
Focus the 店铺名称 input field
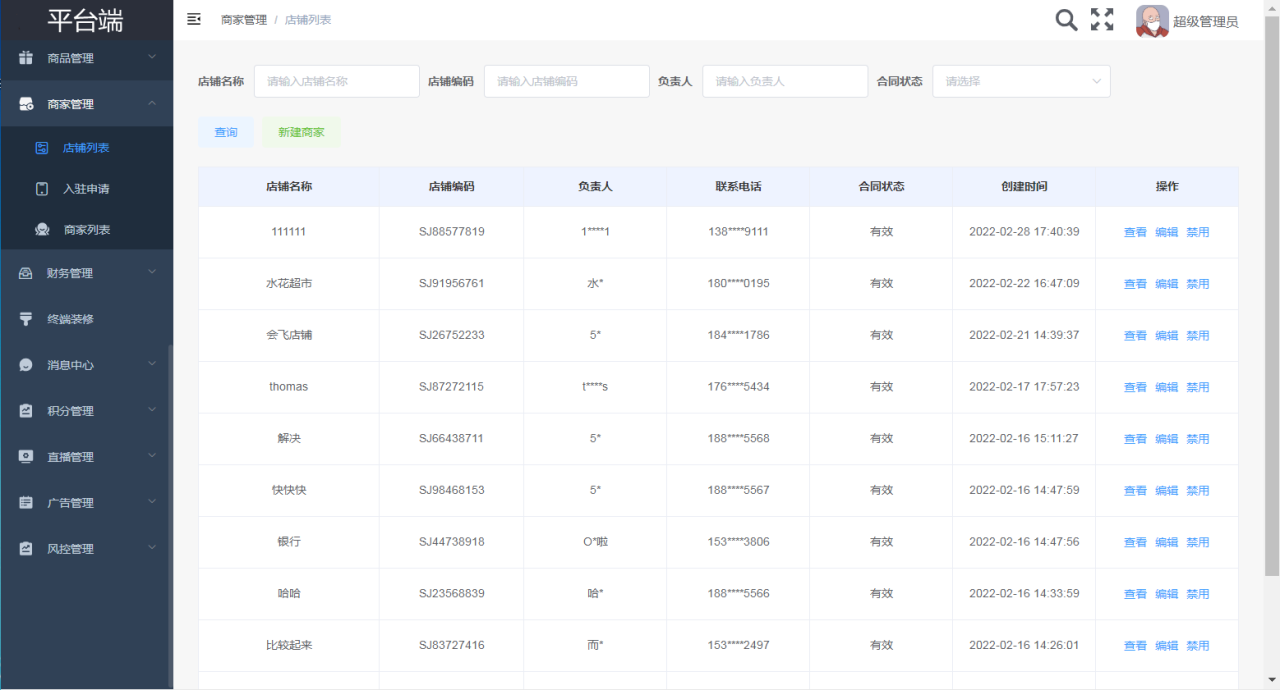[336, 81]
